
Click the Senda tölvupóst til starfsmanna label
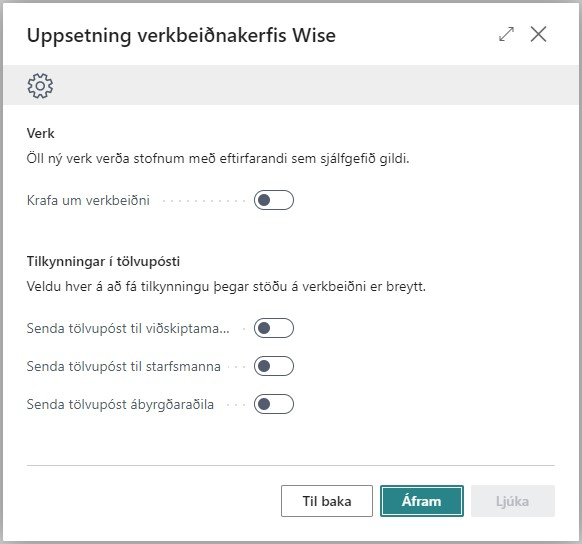[124, 367]
